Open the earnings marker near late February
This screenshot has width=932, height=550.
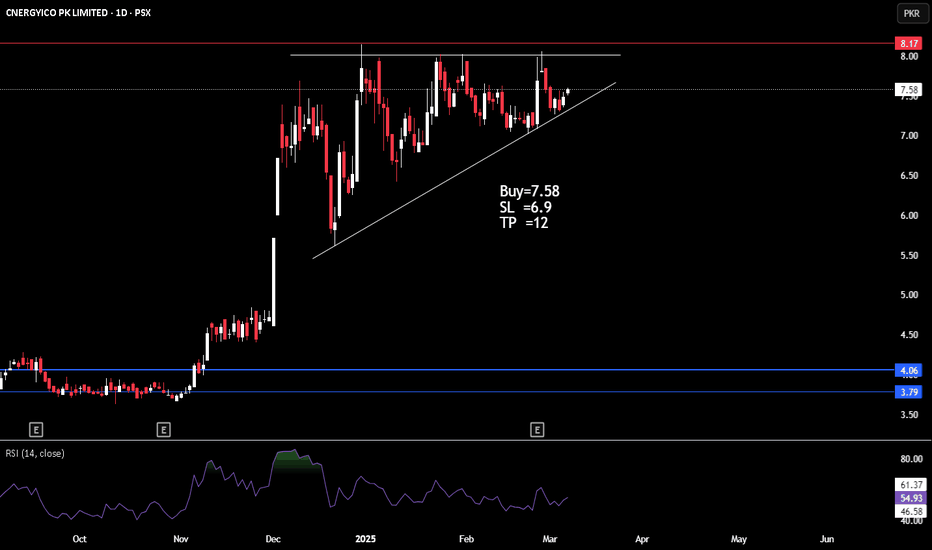click(x=537, y=429)
